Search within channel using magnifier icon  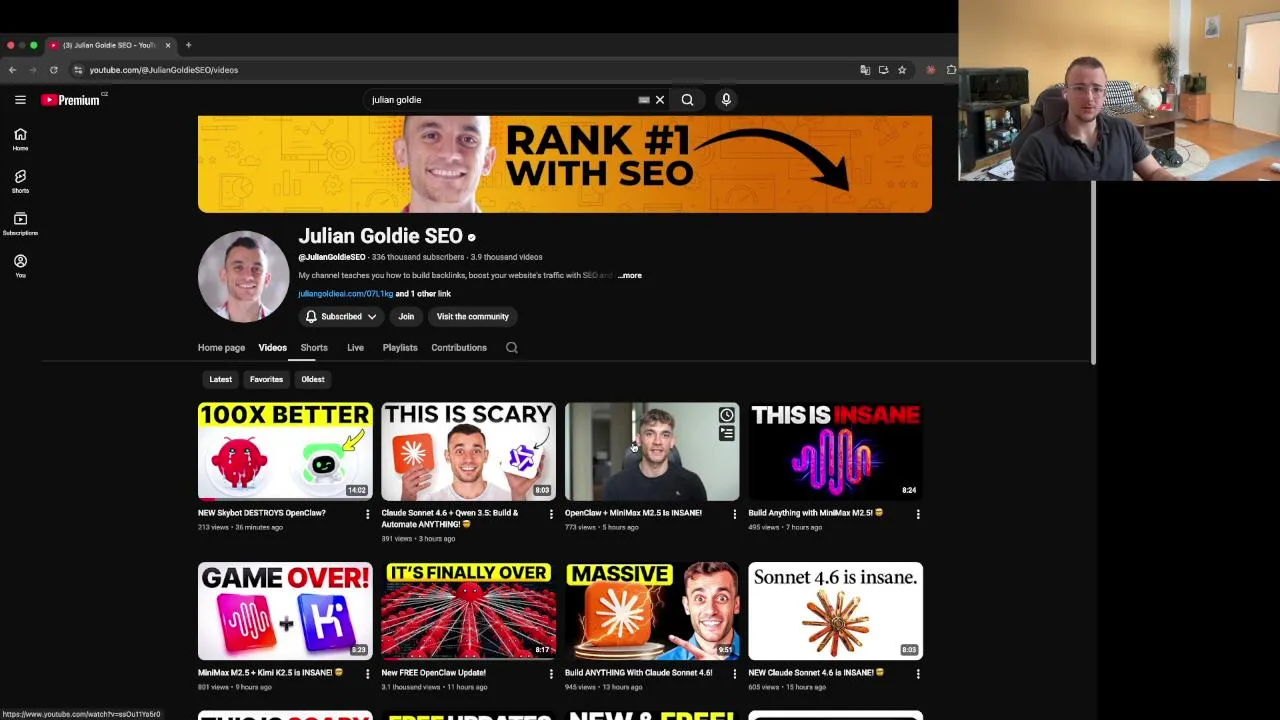pyautogui.click(x=511, y=348)
